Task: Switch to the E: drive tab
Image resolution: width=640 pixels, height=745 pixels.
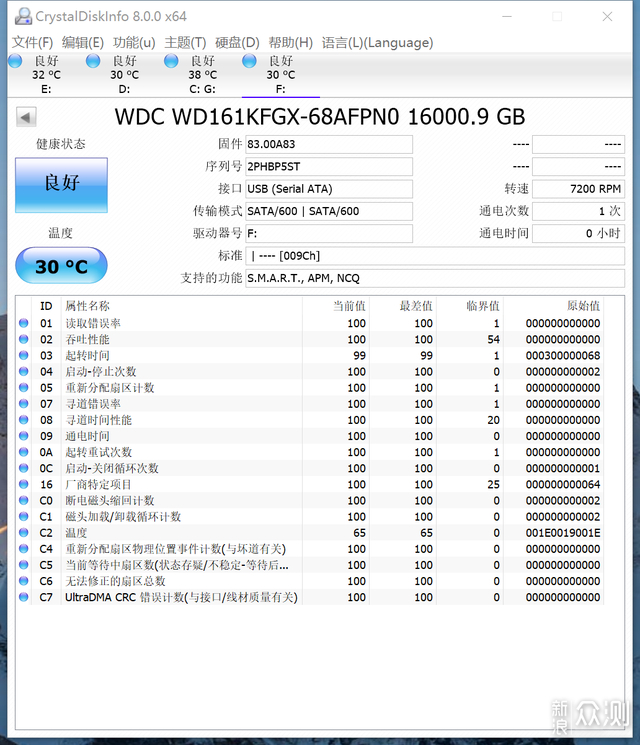Action: 46,75
